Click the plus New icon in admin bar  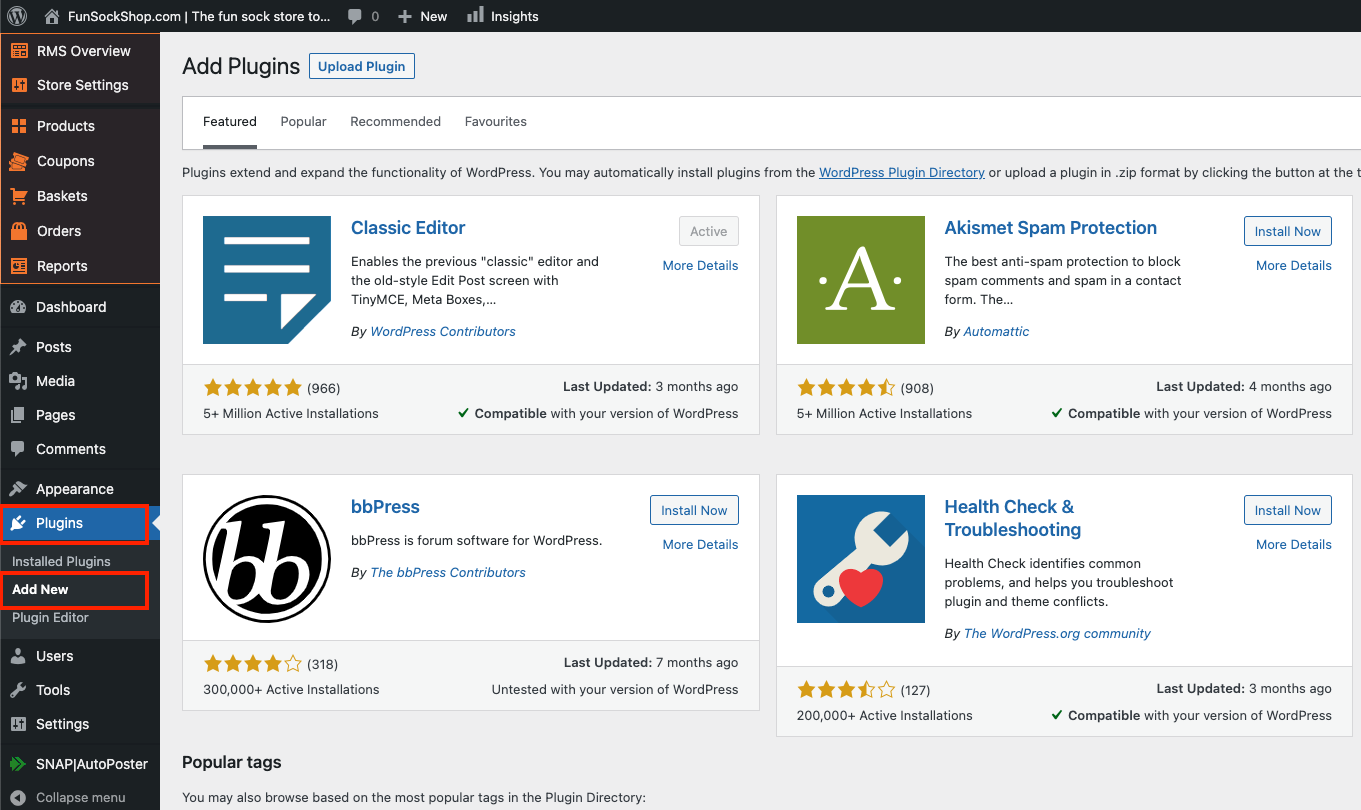tap(404, 17)
